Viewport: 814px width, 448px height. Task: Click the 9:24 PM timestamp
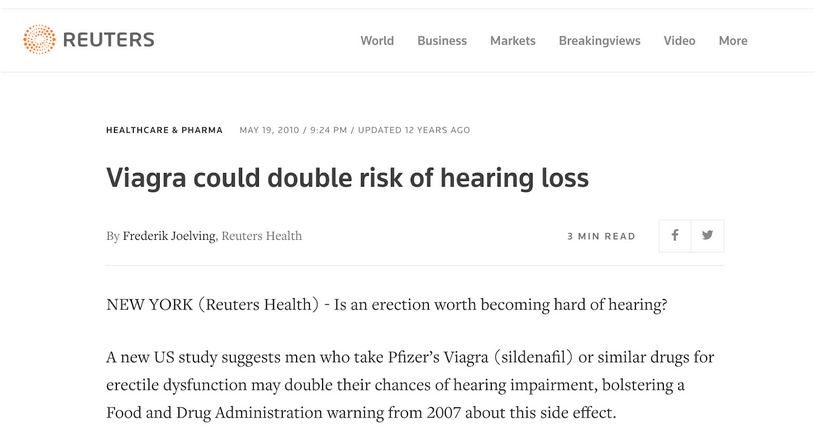click(327, 130)
